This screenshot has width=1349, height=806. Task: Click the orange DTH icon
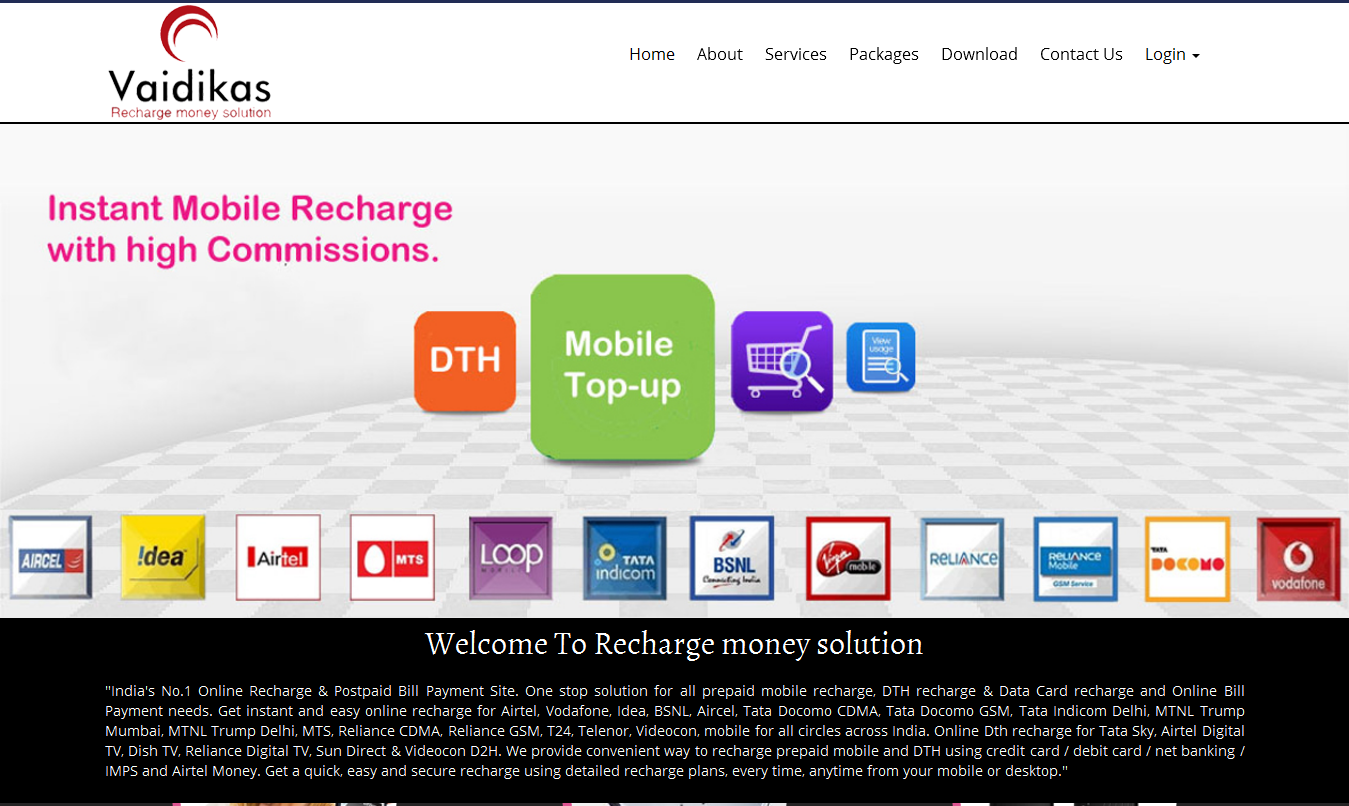(465, 361)
